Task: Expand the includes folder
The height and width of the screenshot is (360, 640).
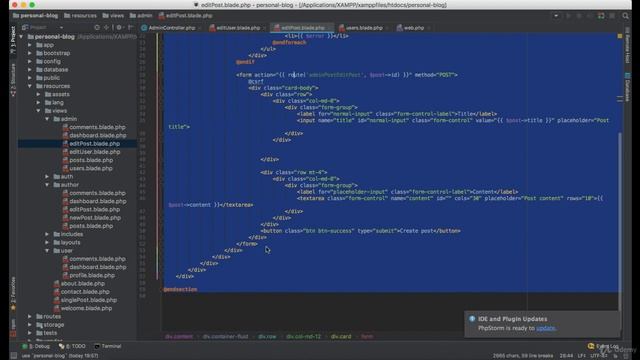Action: [47, 234]
